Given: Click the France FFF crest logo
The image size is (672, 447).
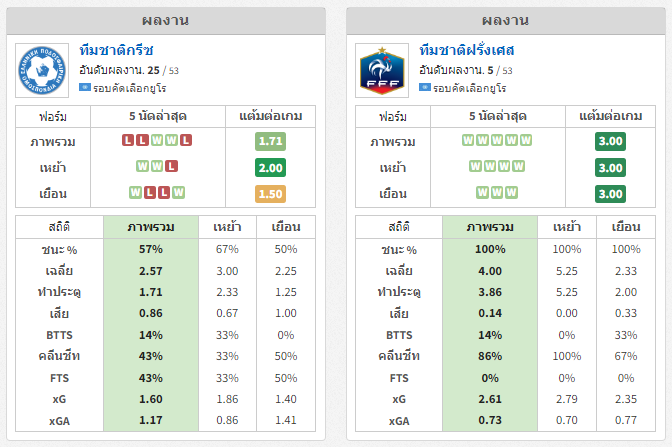Looking at the screenshot, I should (x=382, y=70).
